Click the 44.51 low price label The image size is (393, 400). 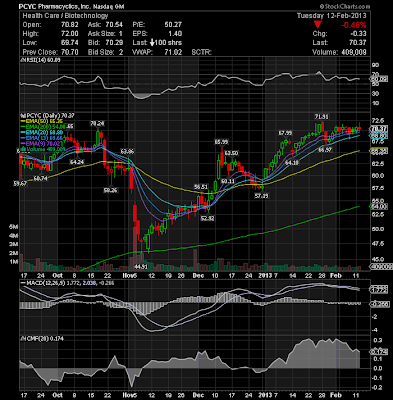[x=140, y=266]
